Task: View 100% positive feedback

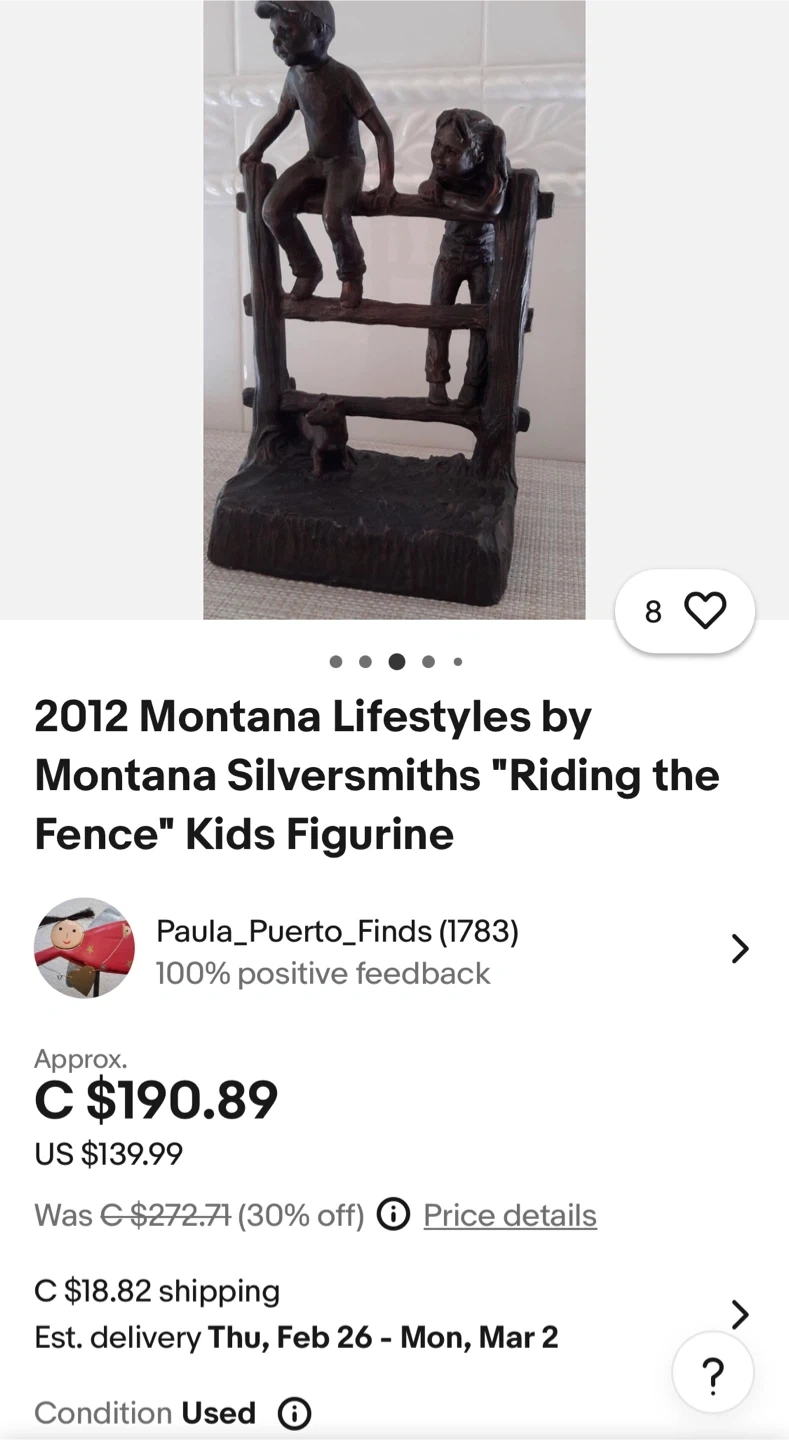Action: coord(323,973)
